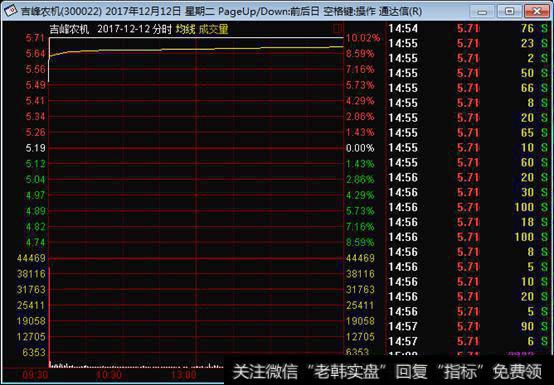Select the 14:56 trade row with volume 18
Image resolution: width=554 pixels, height=385 pixels.
pos(468,222)
